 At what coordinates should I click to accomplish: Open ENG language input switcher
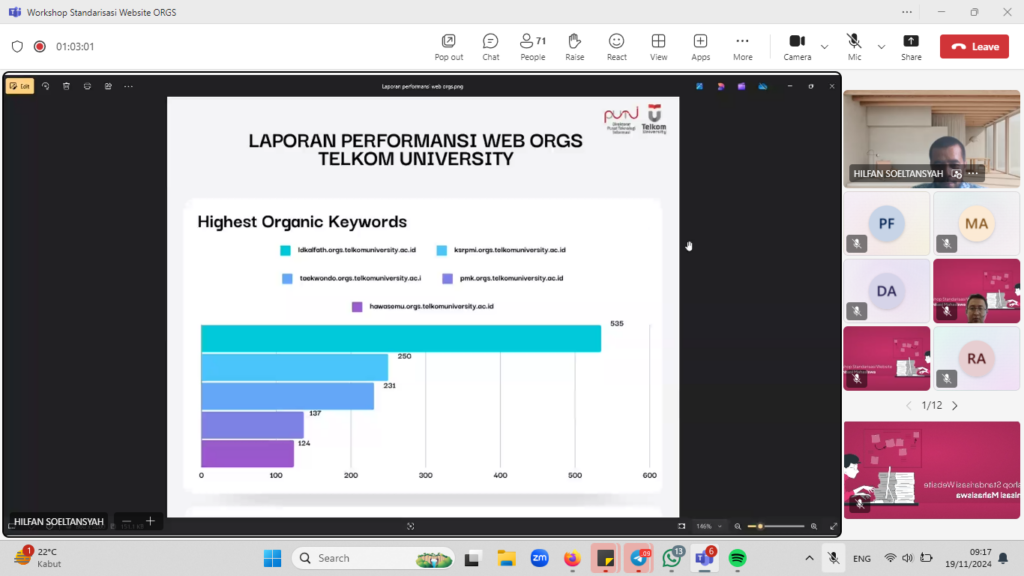(x=861, y=558)
